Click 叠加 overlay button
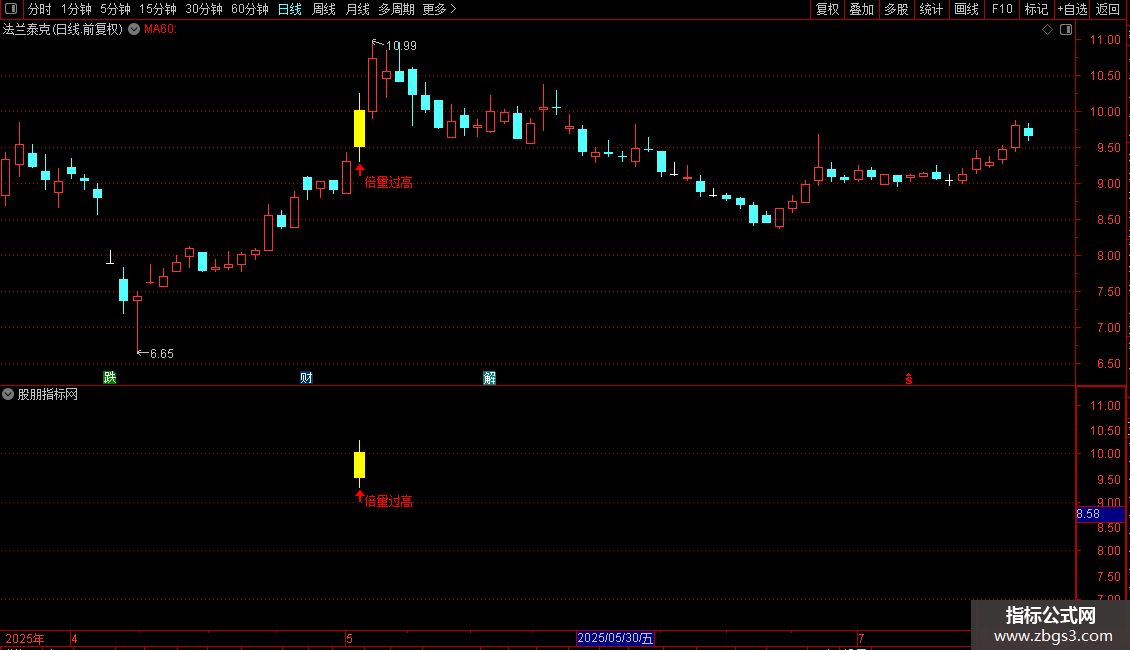This screenshot has height=650, width=1130. [862, 9]
